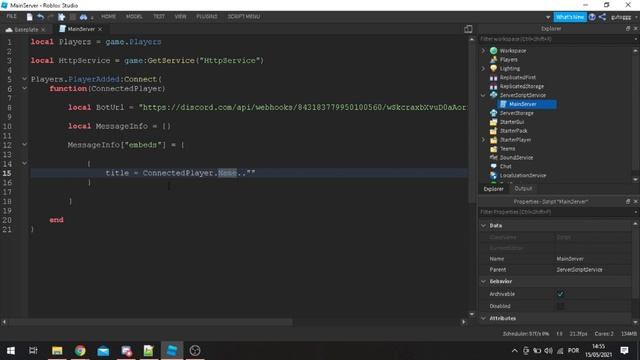Image resolution: width=640 pixels, height=360 pixels.
Task: Close the MainServer script tab
Action: (100, 29)
